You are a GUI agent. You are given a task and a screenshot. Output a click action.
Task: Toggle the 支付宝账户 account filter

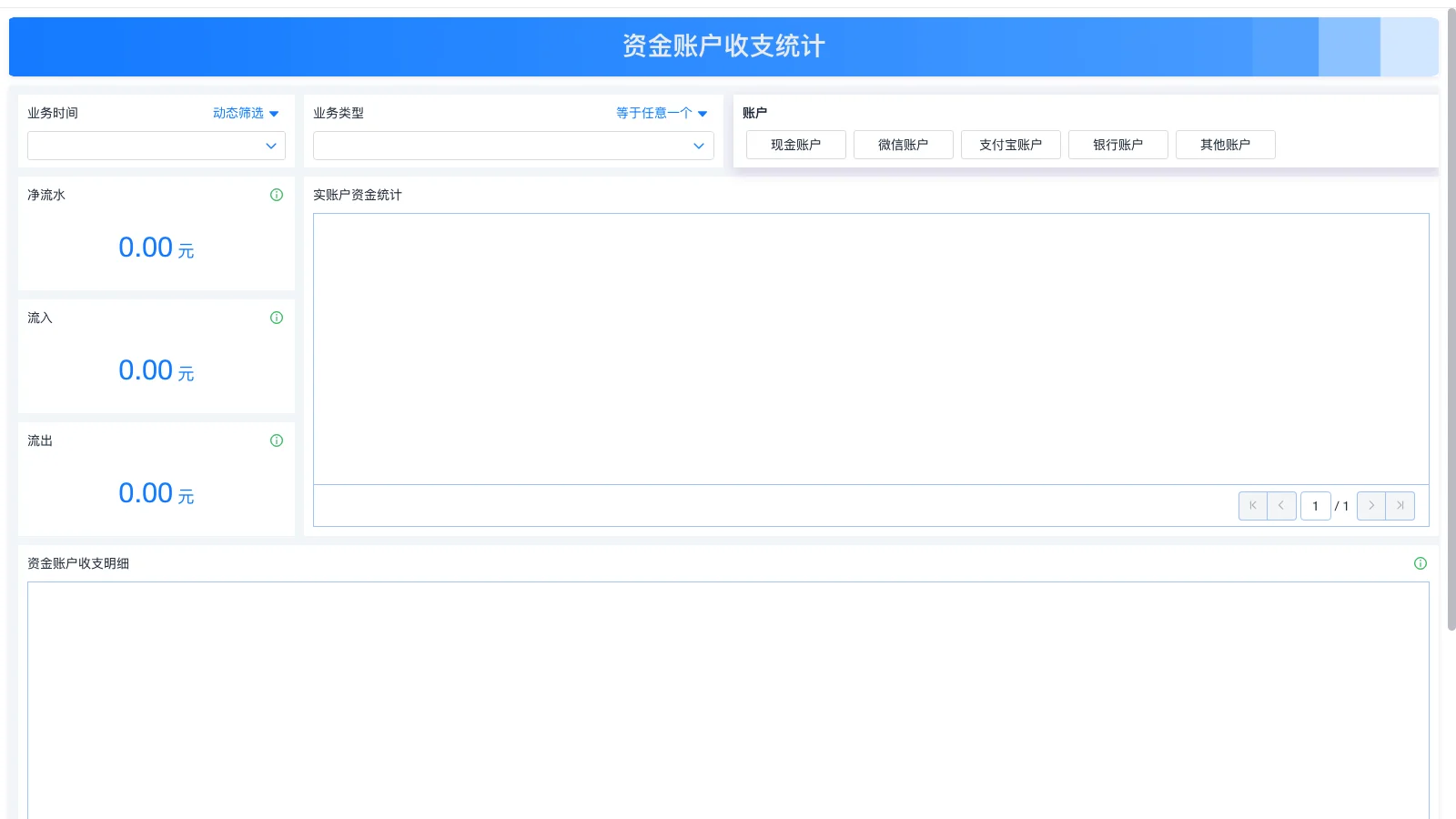click(1010, 144)
